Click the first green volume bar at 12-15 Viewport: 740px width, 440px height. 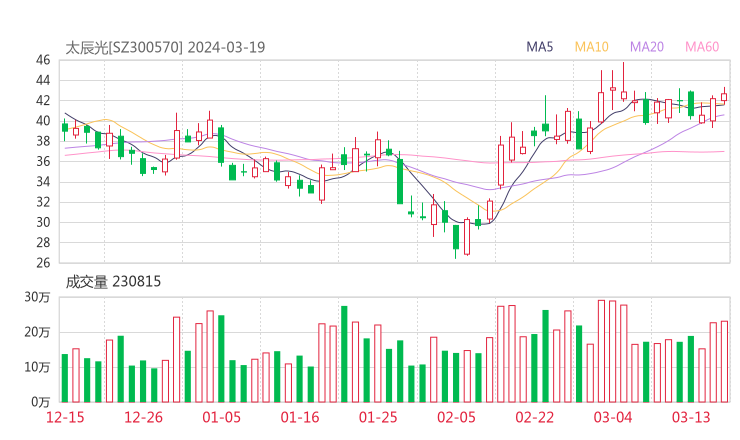pyautogui.click(x=65, y=378)
